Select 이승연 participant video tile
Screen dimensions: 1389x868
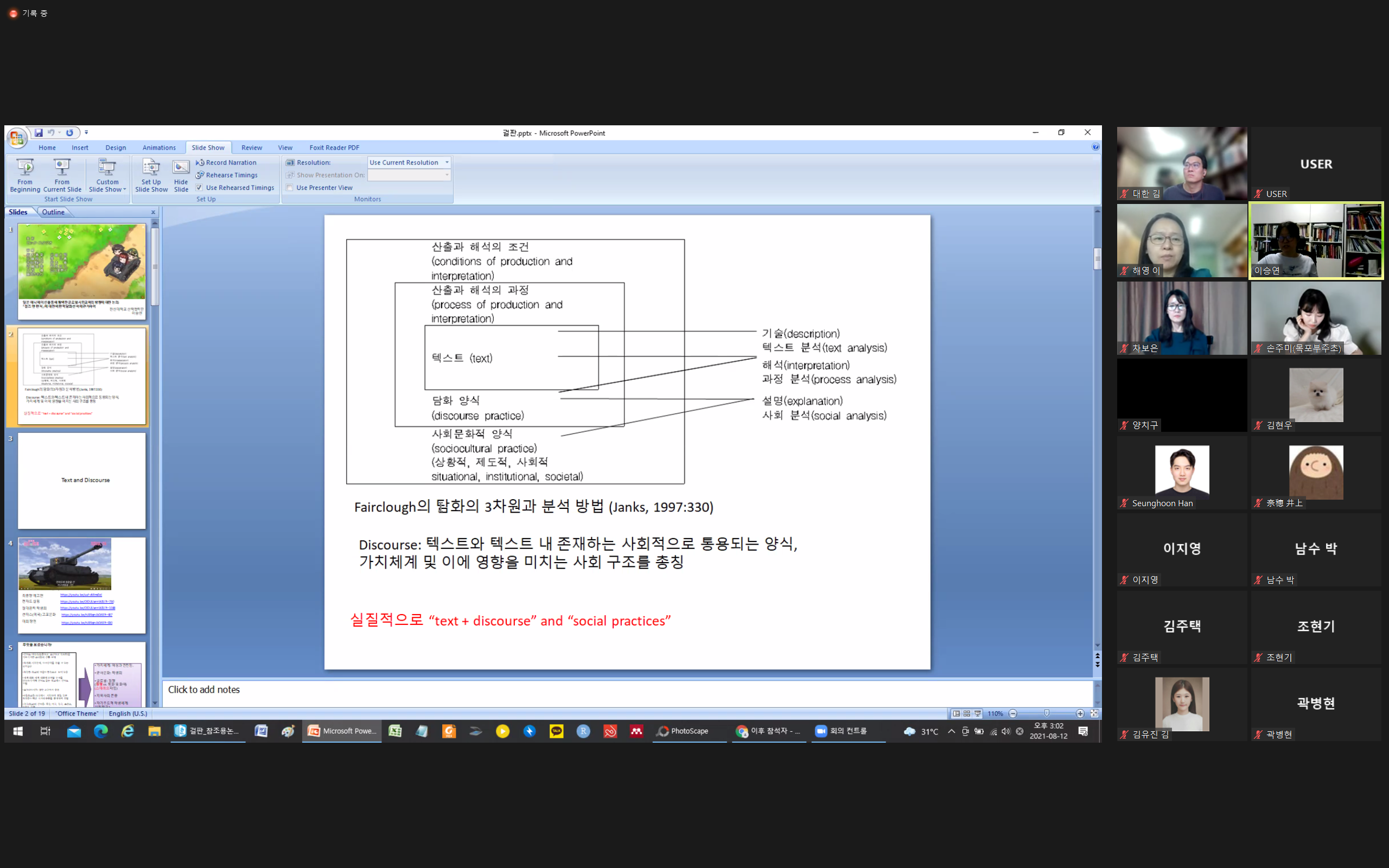pyautogui.click(x=1316, y=240)
